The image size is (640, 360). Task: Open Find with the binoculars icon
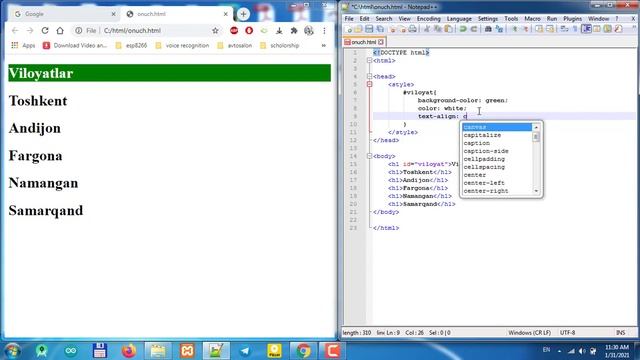[x=488, y=29]
